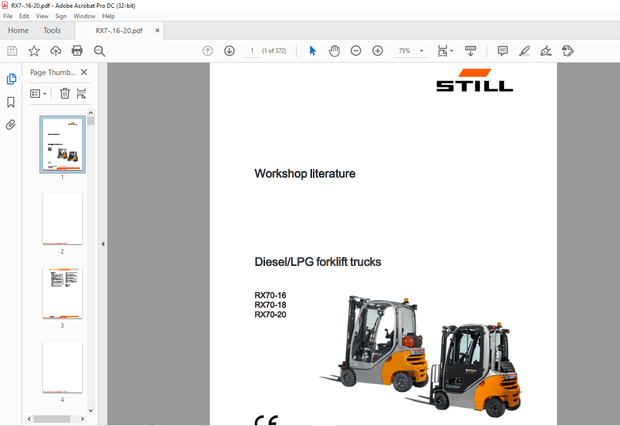Screen dimensions: 620x426
Task: Open the Help menu
Action: pos(108,16)
